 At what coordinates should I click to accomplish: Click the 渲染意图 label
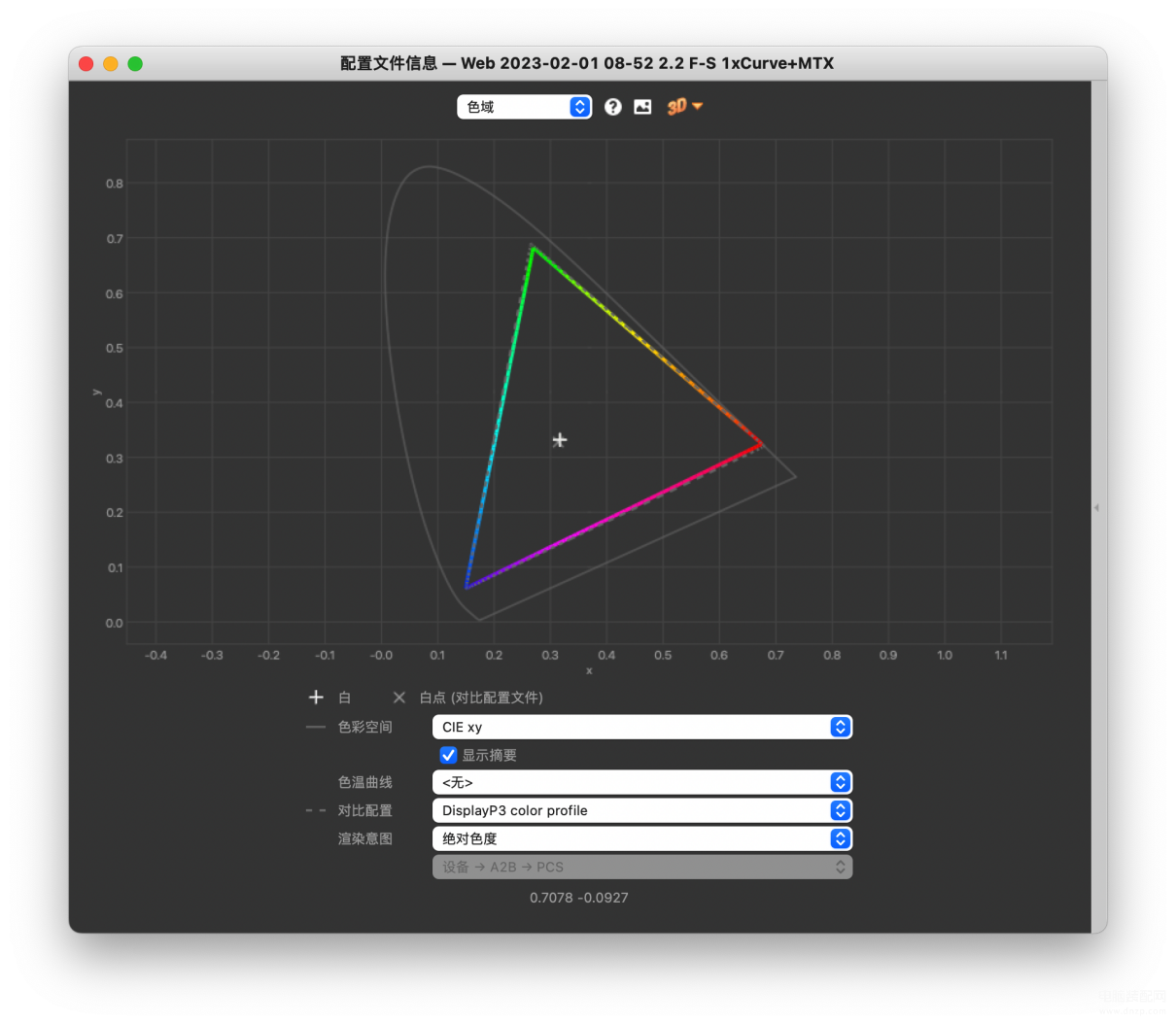coord(365,838)
